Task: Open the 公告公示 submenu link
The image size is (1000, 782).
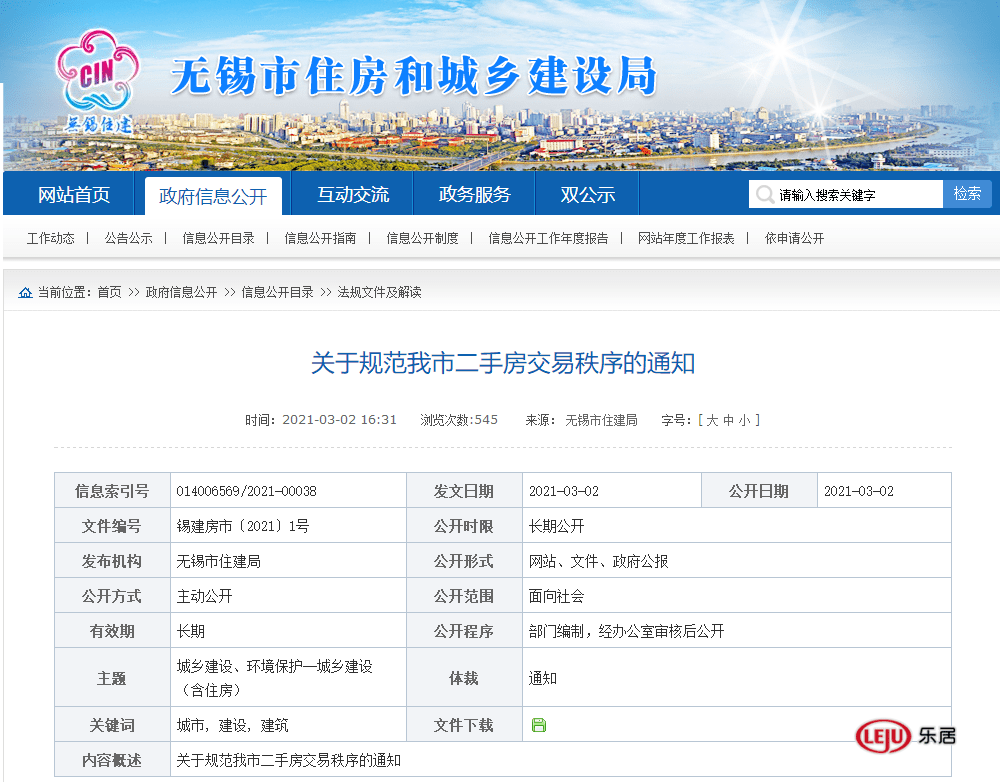Action: tap(128, 238)
